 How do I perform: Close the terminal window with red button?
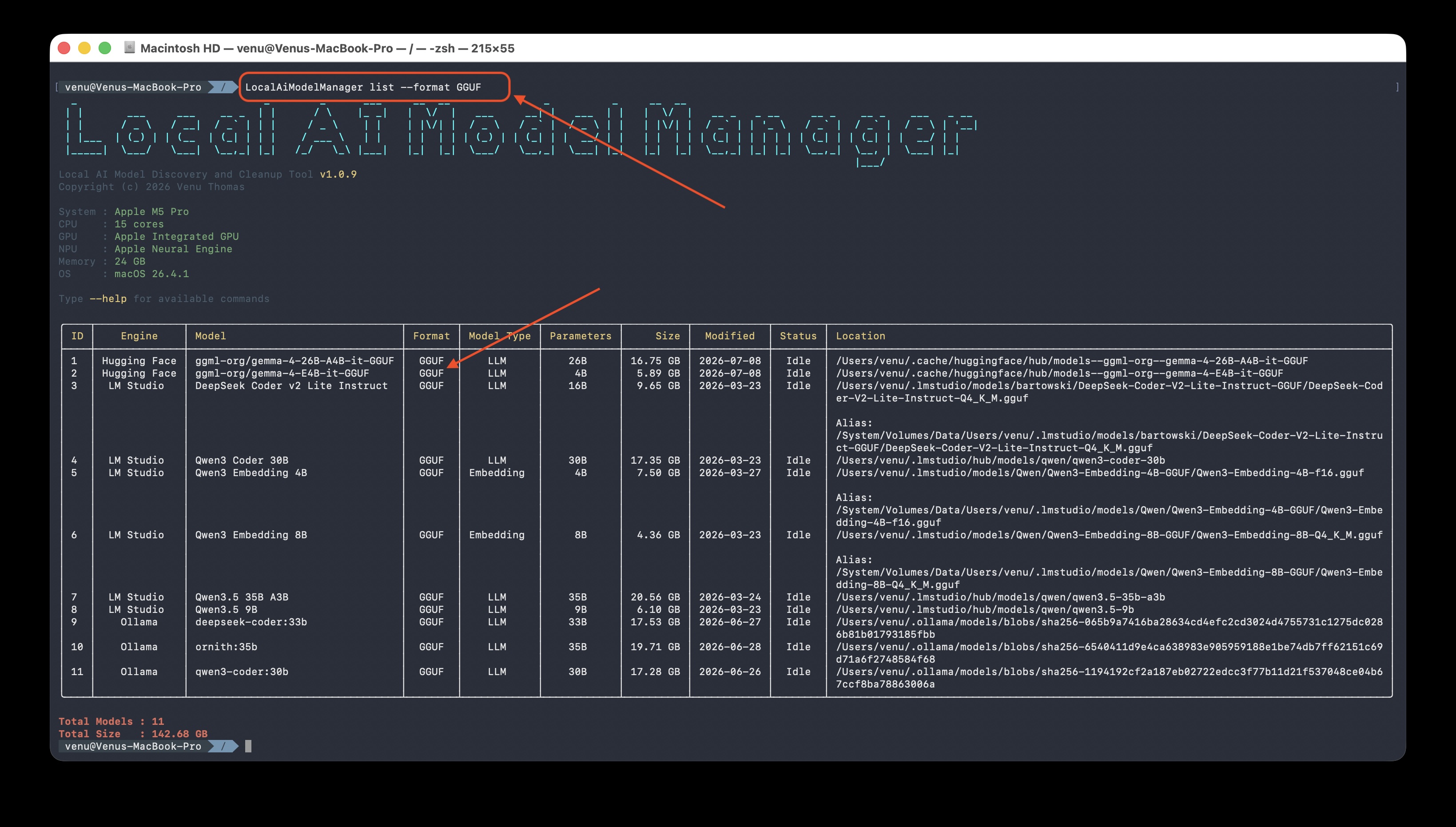[x=64, y=48]
